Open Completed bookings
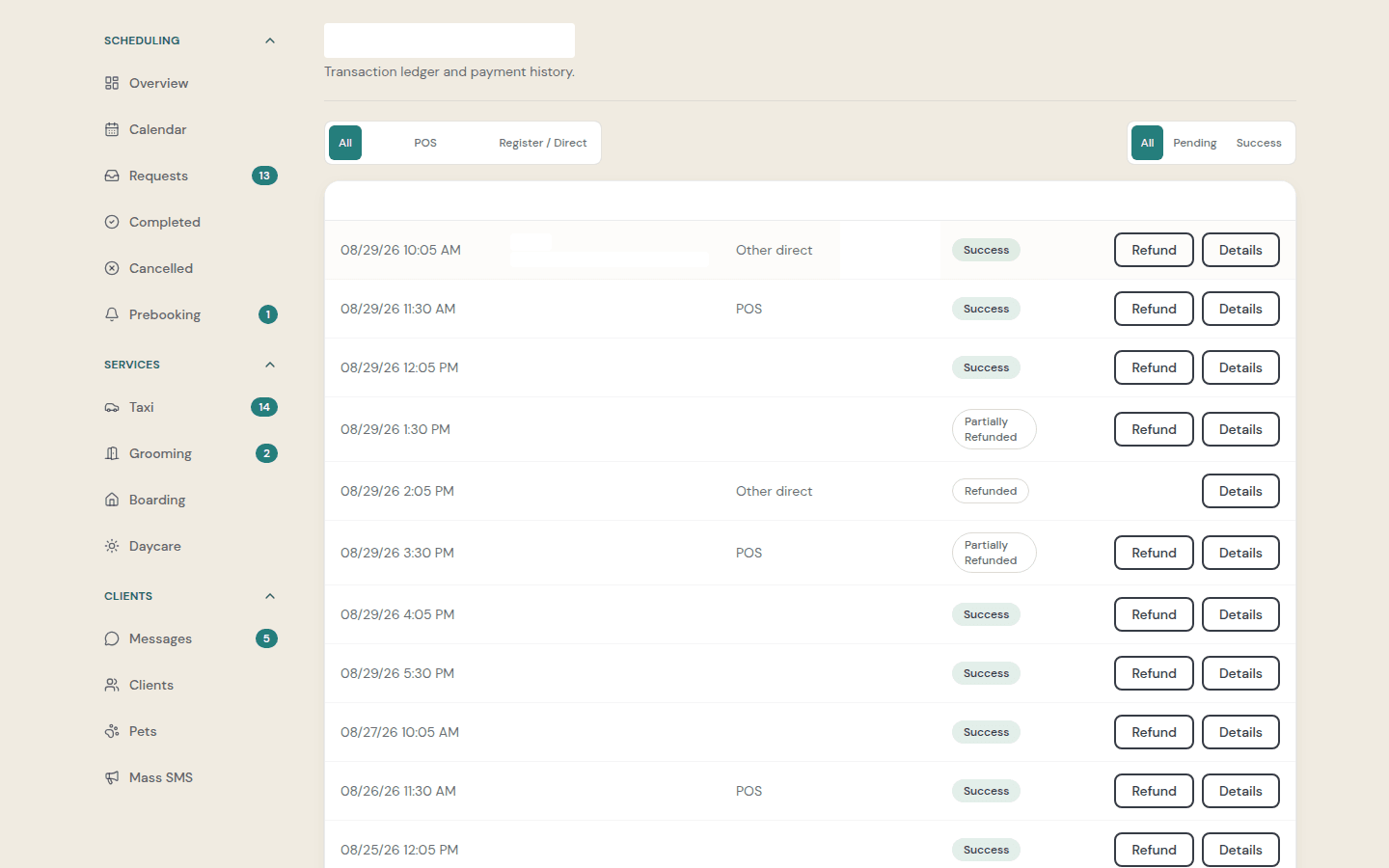This screenshot has width=1389, height=868. tap(165, 222)
